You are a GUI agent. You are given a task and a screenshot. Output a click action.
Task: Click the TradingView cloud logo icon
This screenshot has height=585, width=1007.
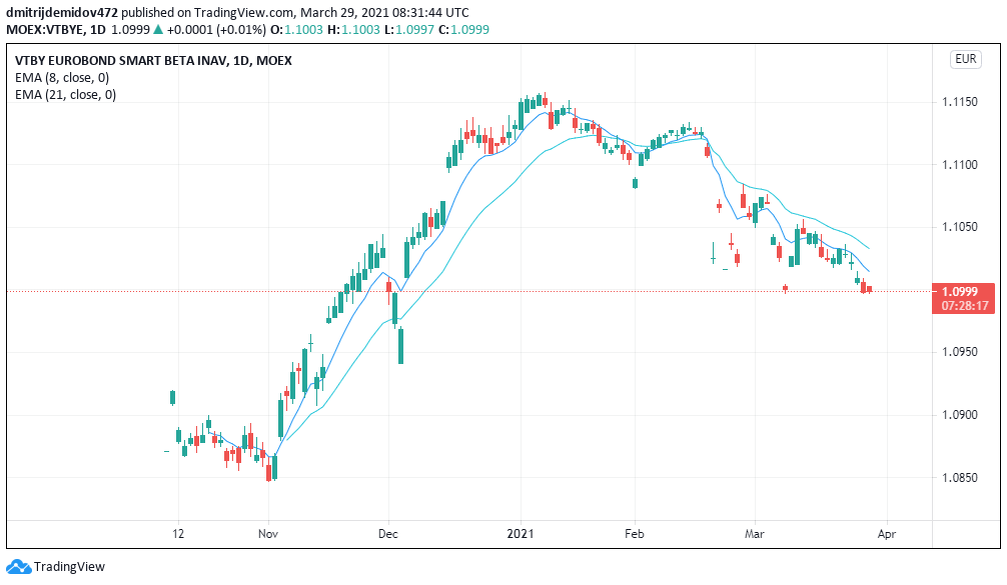tap(19, 566)
